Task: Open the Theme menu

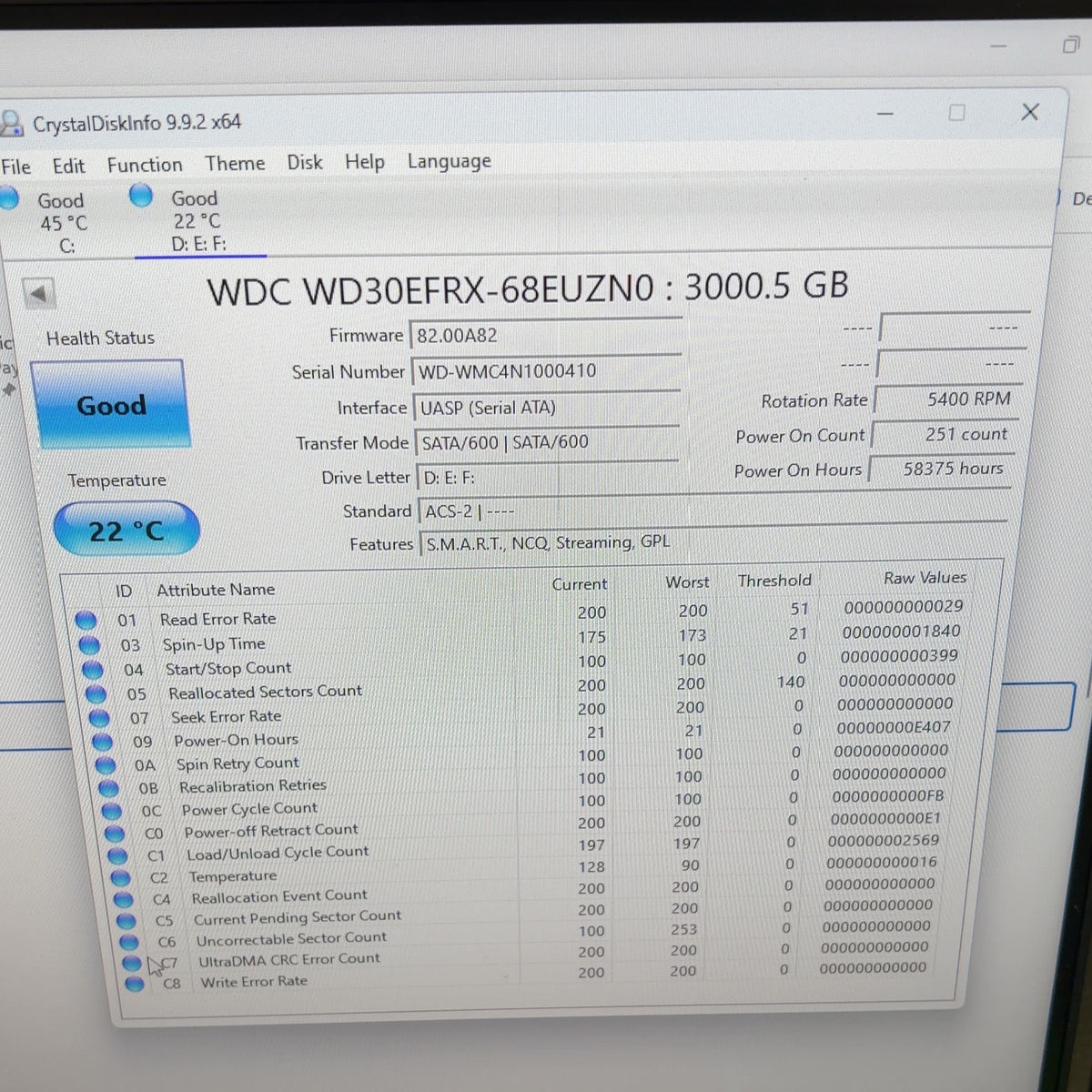Action: pyautogui.click(x=235, y=164)
